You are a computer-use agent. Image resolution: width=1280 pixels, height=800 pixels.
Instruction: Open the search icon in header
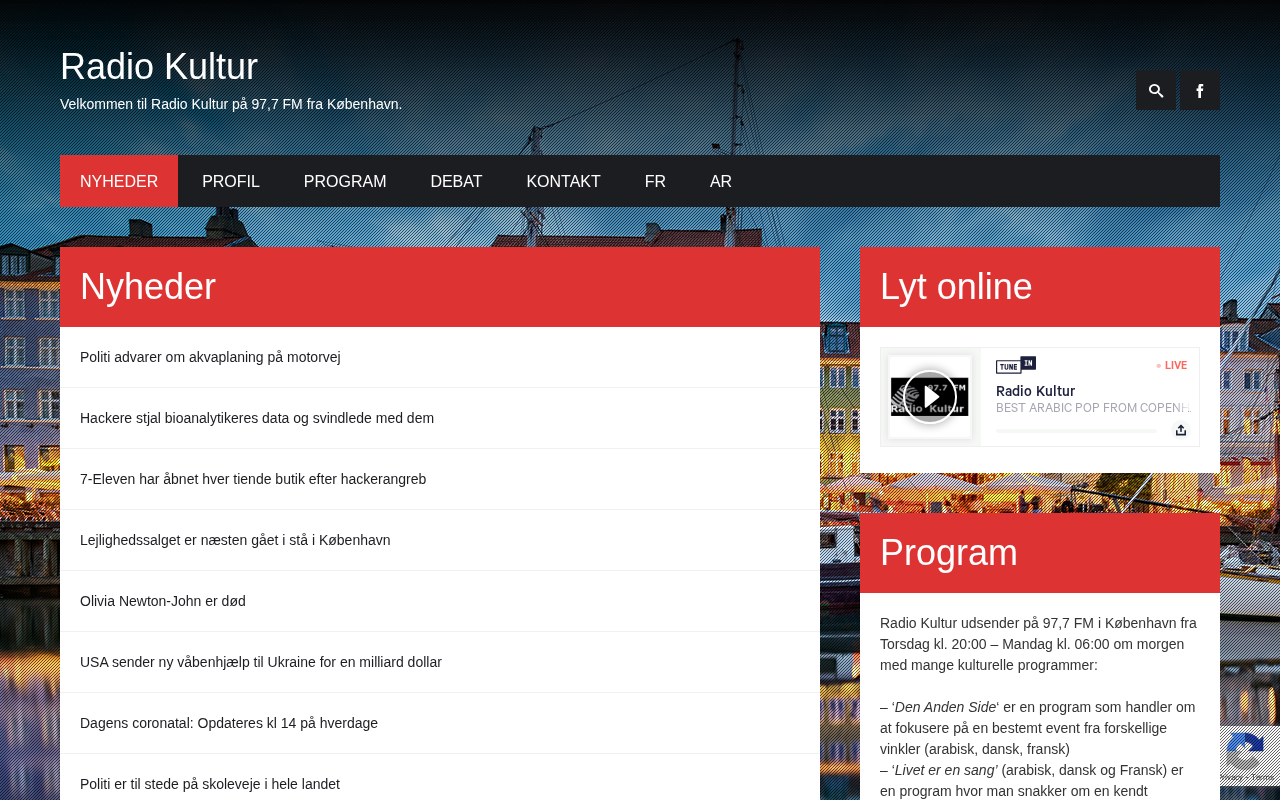pos(1155,90)
